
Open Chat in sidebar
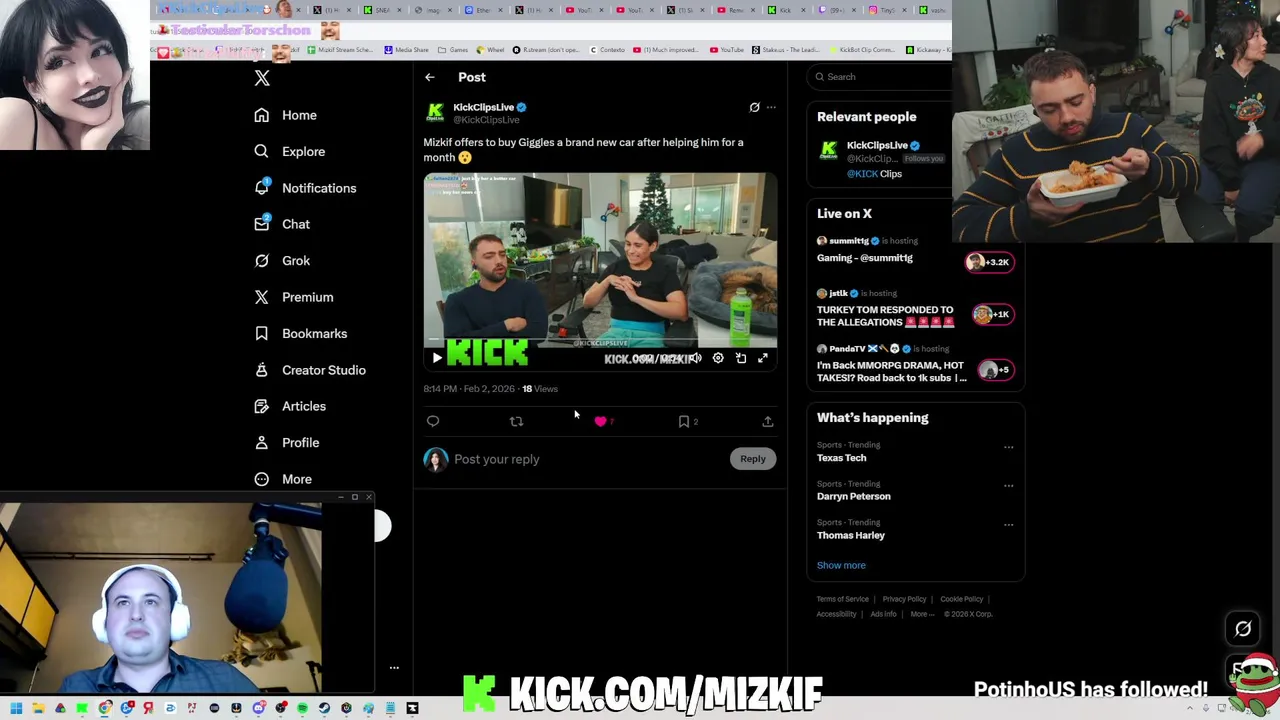[x=282, y=224]
